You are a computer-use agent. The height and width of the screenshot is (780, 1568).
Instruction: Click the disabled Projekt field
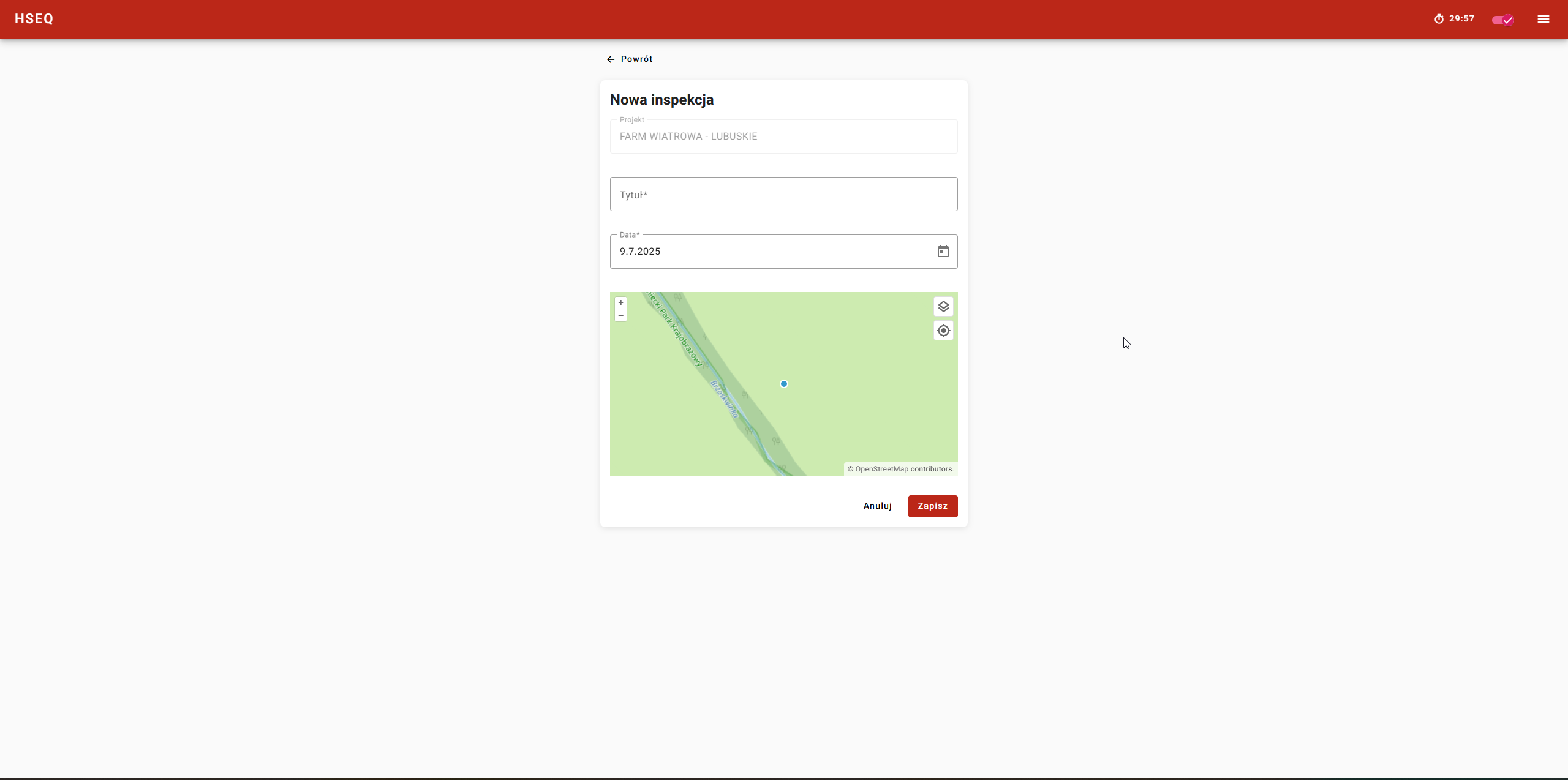(x=783, y=137)
